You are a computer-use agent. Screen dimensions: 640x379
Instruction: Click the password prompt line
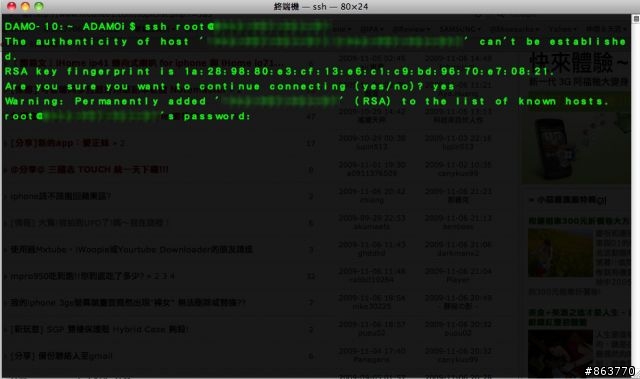(127, 116)
